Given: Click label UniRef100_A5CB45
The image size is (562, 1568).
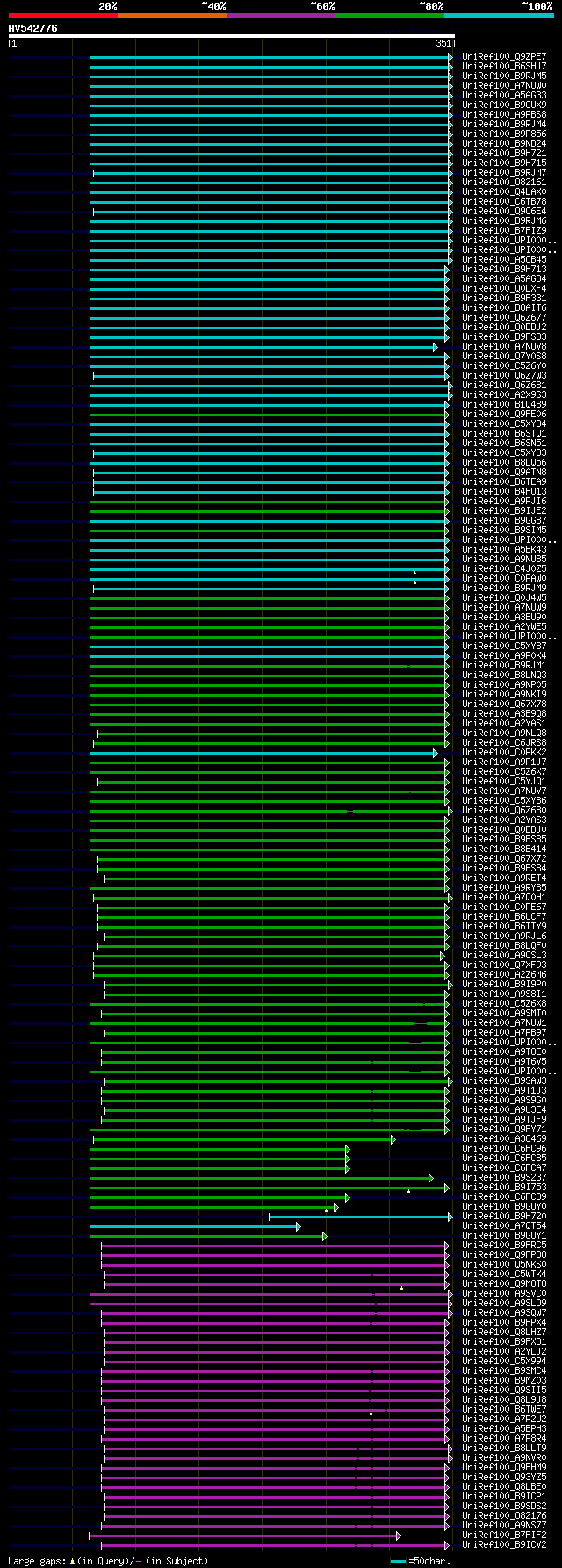Looking at the screenshot, I should [x=504, y=259].
